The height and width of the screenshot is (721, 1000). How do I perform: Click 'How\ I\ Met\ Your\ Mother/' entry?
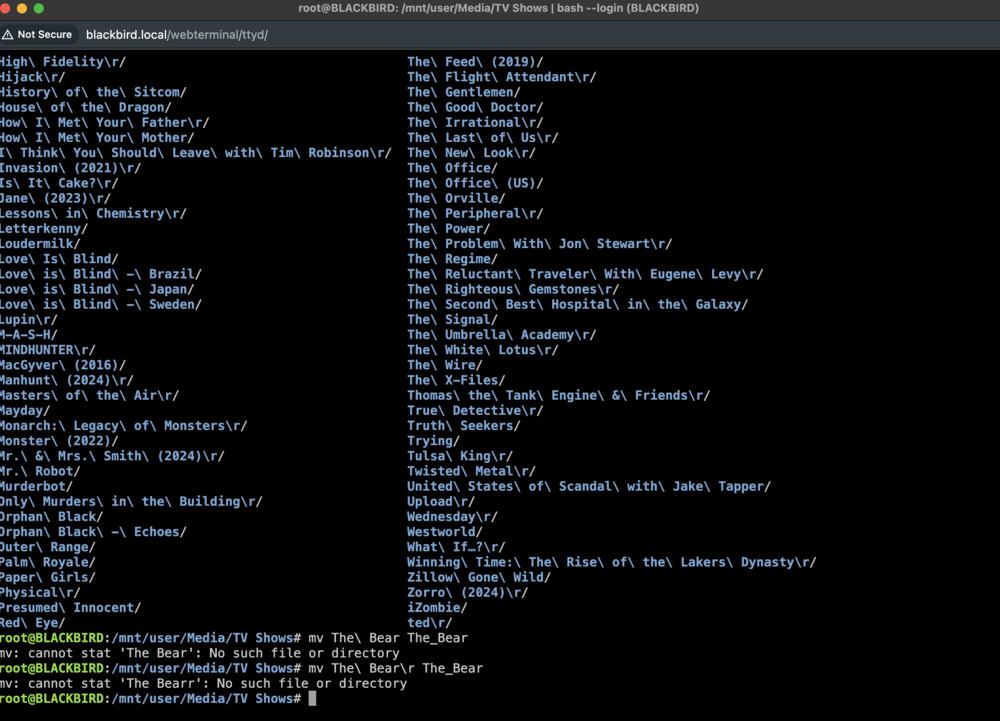[97, 138]
